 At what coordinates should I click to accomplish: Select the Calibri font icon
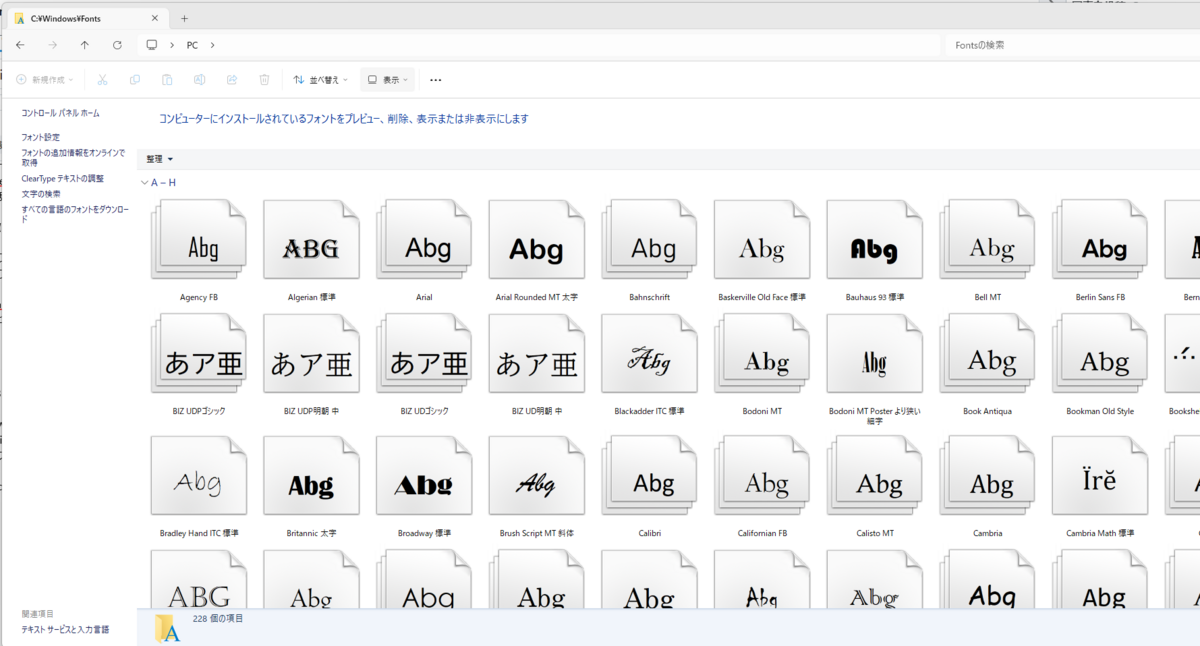650,477
